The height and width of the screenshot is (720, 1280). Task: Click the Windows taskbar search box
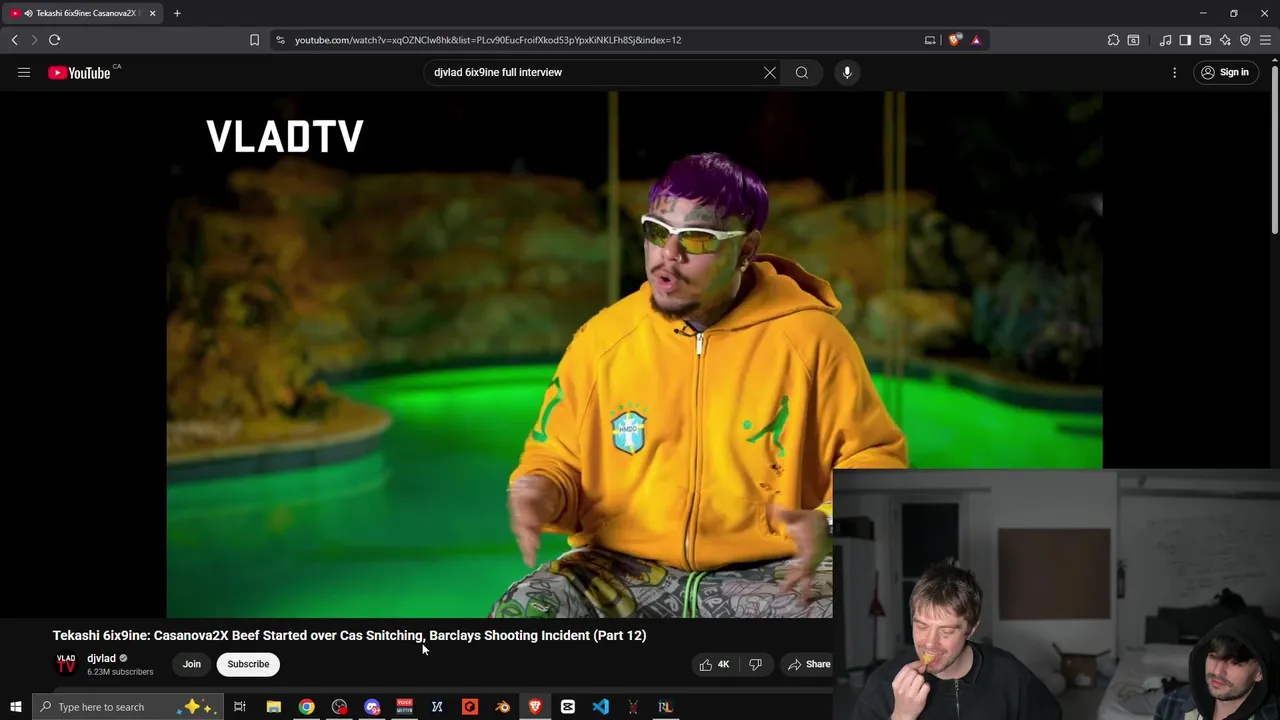pos(127,707)
